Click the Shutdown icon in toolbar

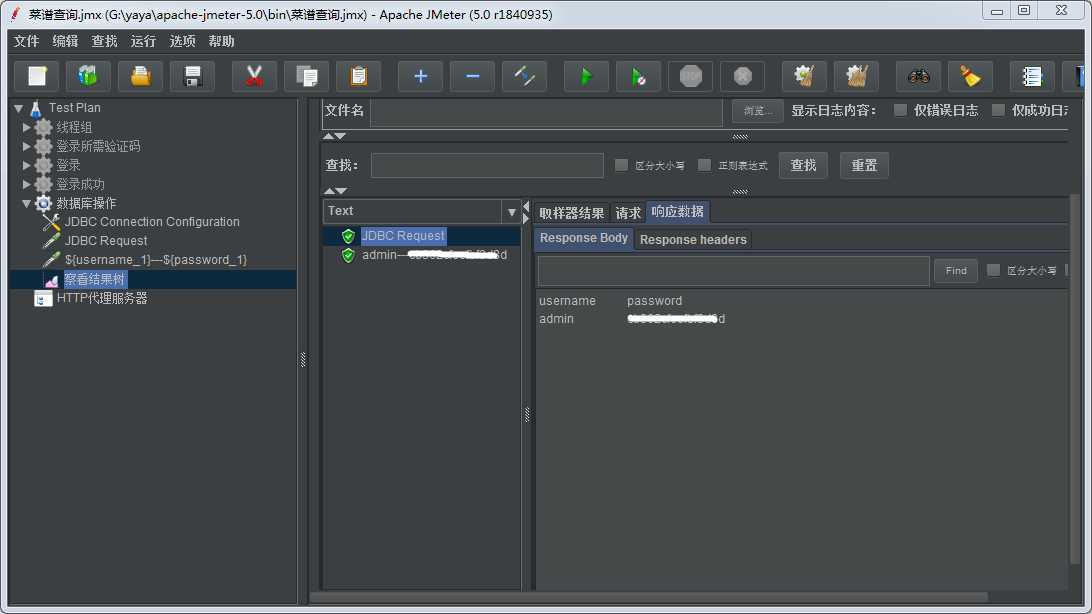[742, 76]
